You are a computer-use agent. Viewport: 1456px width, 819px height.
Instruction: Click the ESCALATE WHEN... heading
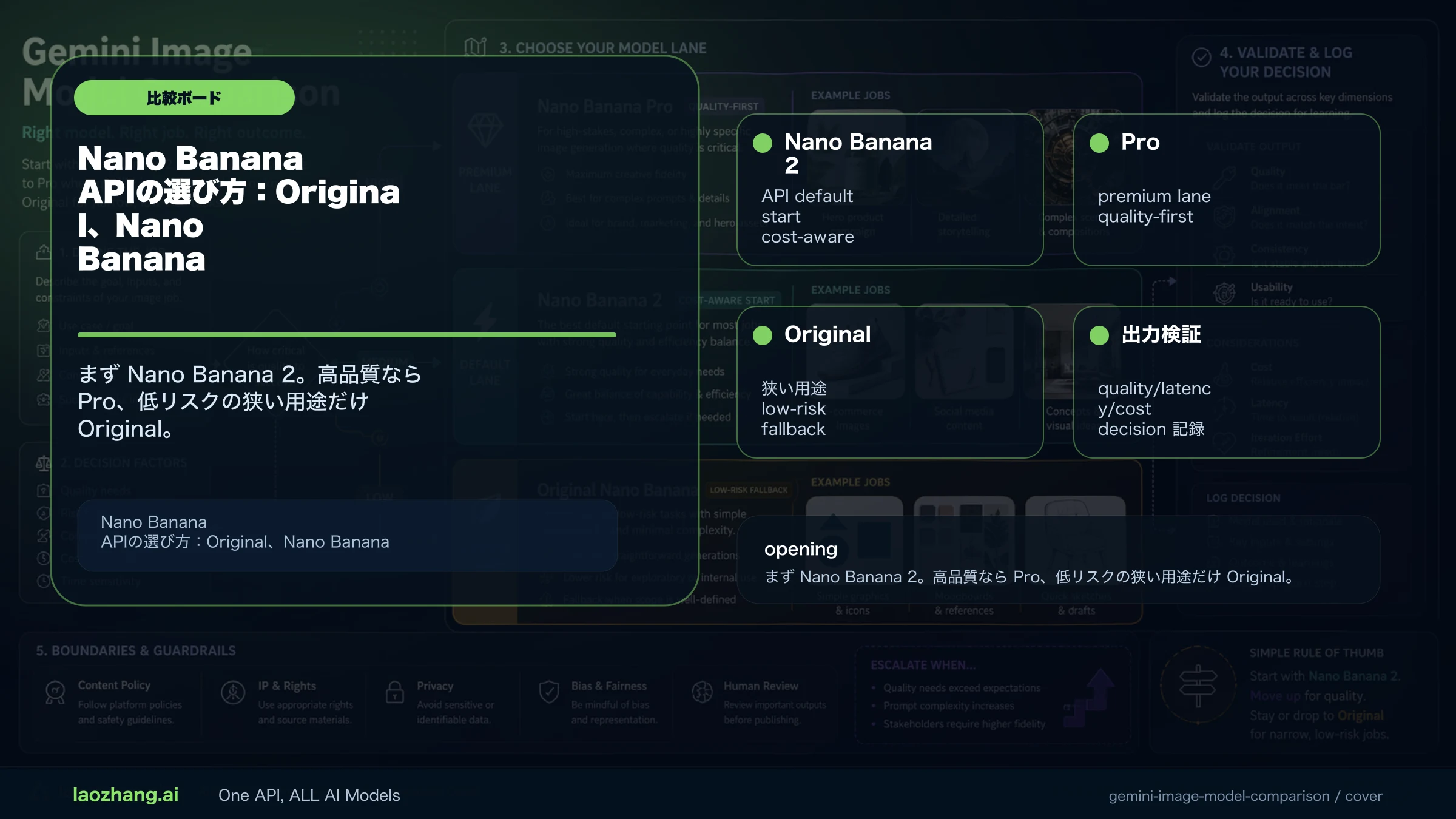tap(923, 665)
